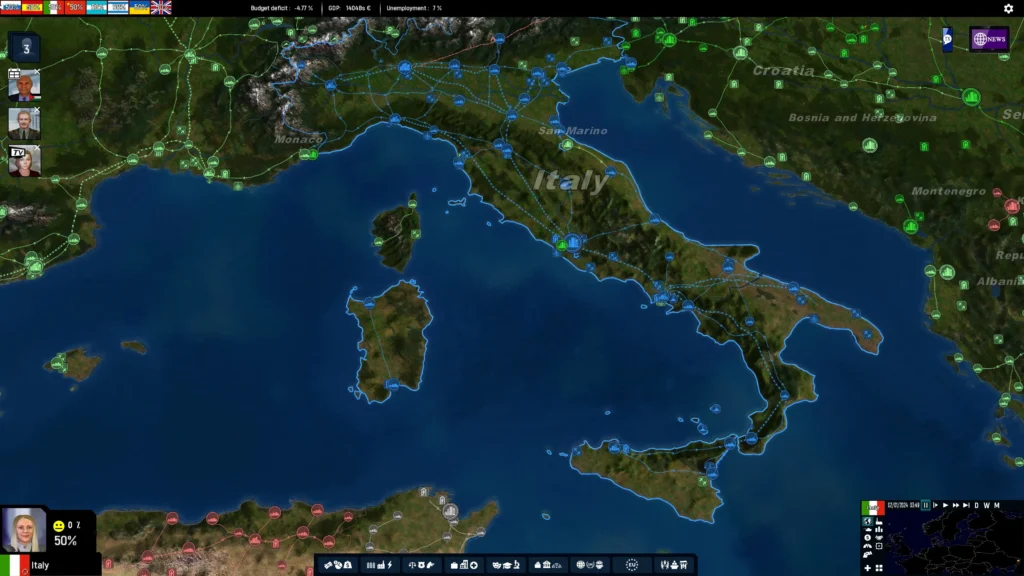Click the normal play speed button

[x=945, y=505]
